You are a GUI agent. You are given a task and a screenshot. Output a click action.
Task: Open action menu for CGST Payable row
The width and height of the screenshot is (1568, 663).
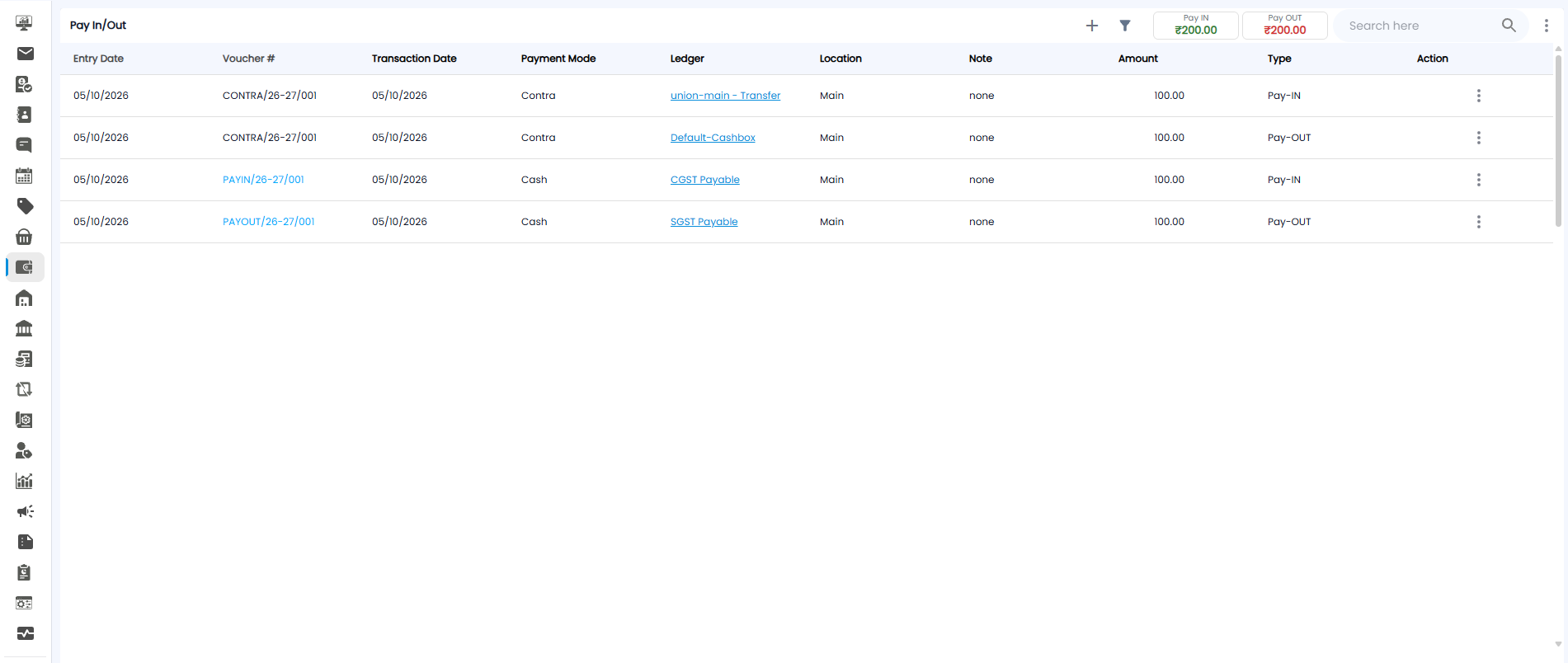(x=1479, y=180)
